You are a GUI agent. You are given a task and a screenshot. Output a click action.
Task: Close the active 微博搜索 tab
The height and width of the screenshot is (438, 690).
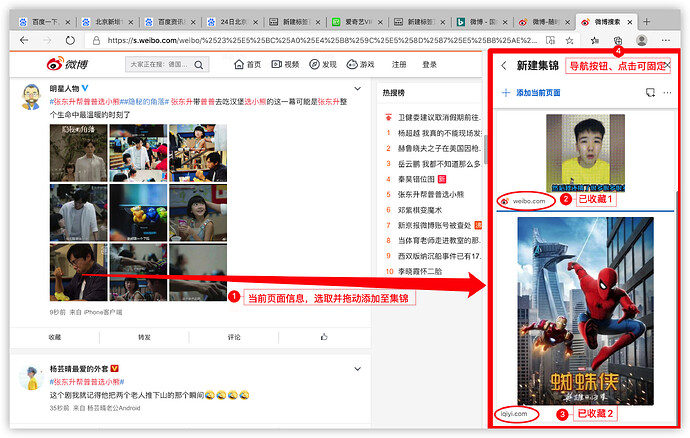coord(630,22)
